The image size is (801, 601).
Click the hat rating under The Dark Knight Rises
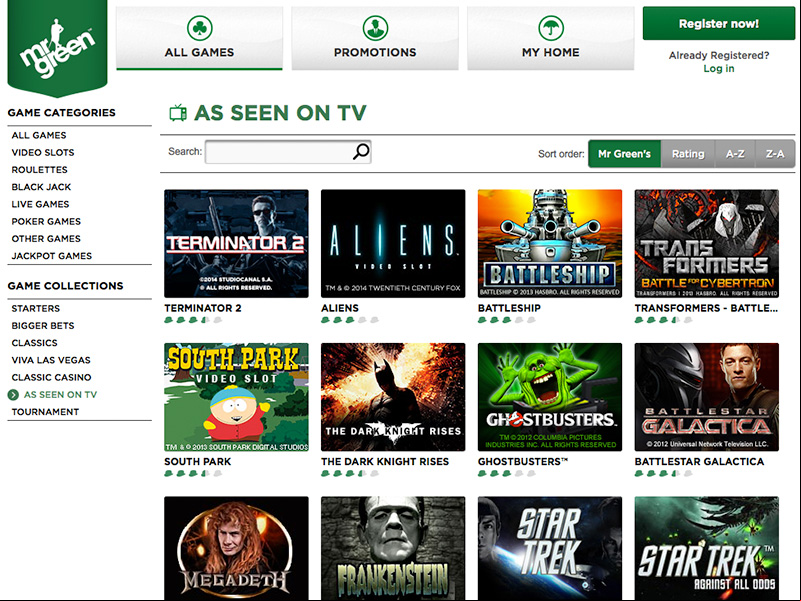(x=350, y=473)
